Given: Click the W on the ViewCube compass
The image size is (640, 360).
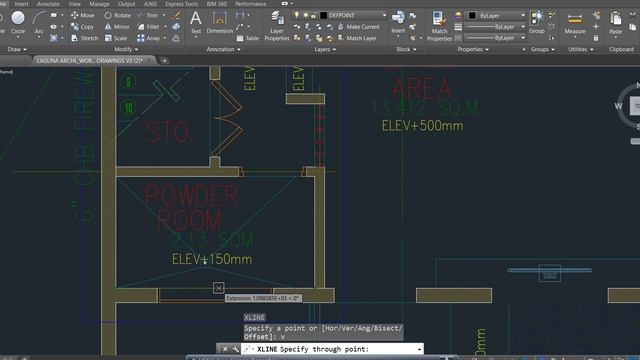Looking at the screenshot, I should pos(618,106).
